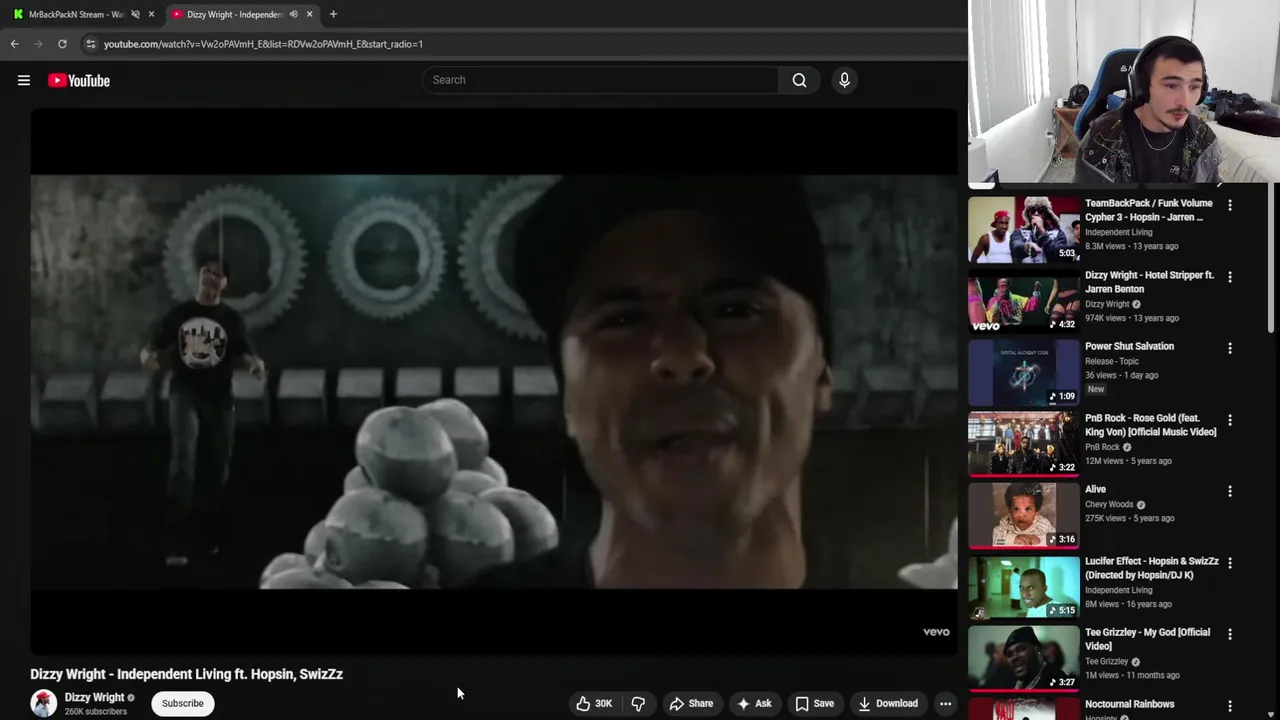This screenshot has height=720, width=1280.
Task: Click title Tee Grizzley - My God
Action: point(1147,639)
